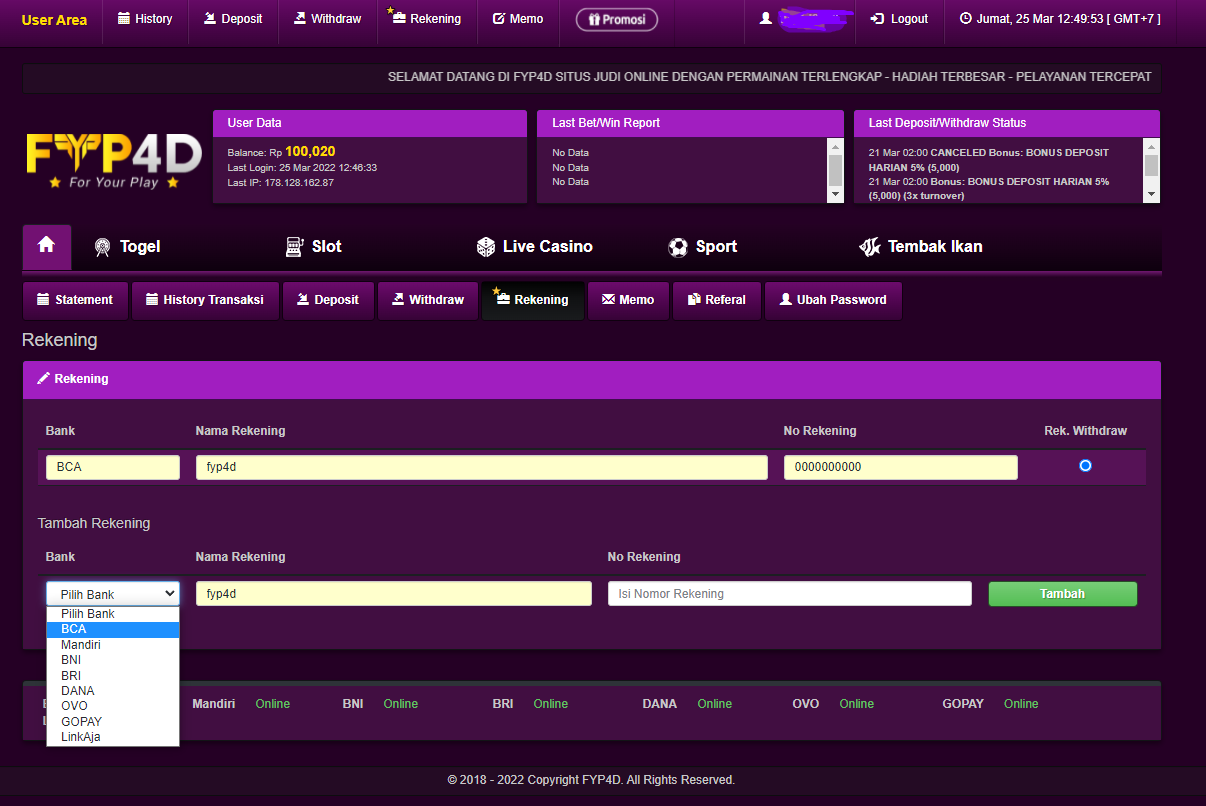
Task: Select the Rek. Withdraw radio button
Action: click(1085, 466)
